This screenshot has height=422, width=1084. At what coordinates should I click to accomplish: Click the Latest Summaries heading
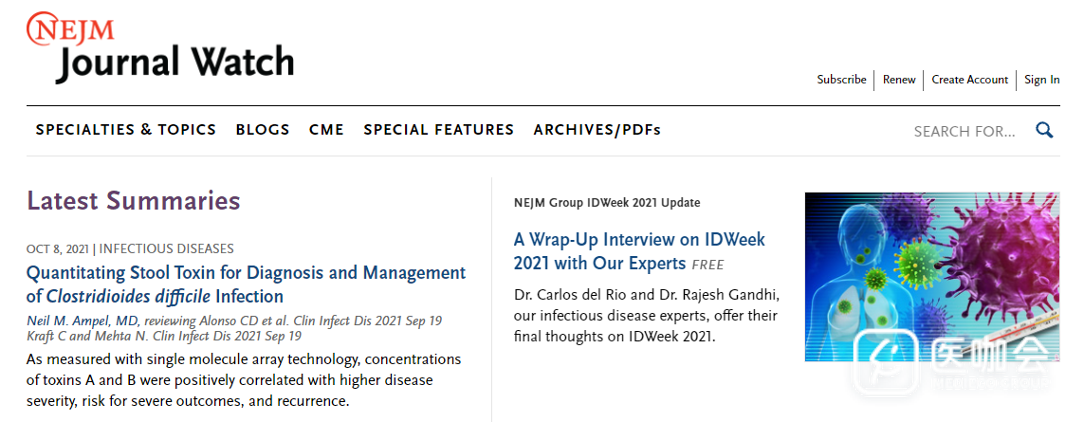133,201
